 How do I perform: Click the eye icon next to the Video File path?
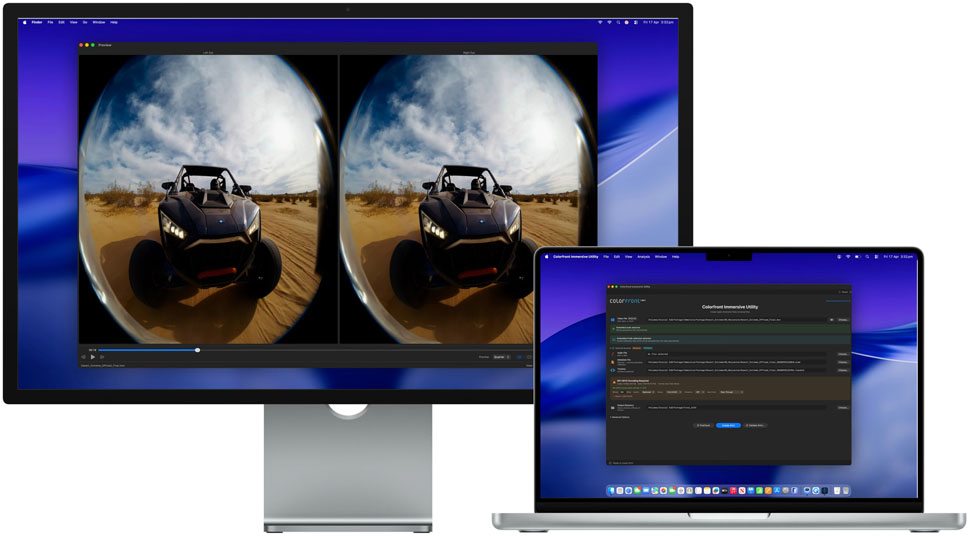pos(831,320)
